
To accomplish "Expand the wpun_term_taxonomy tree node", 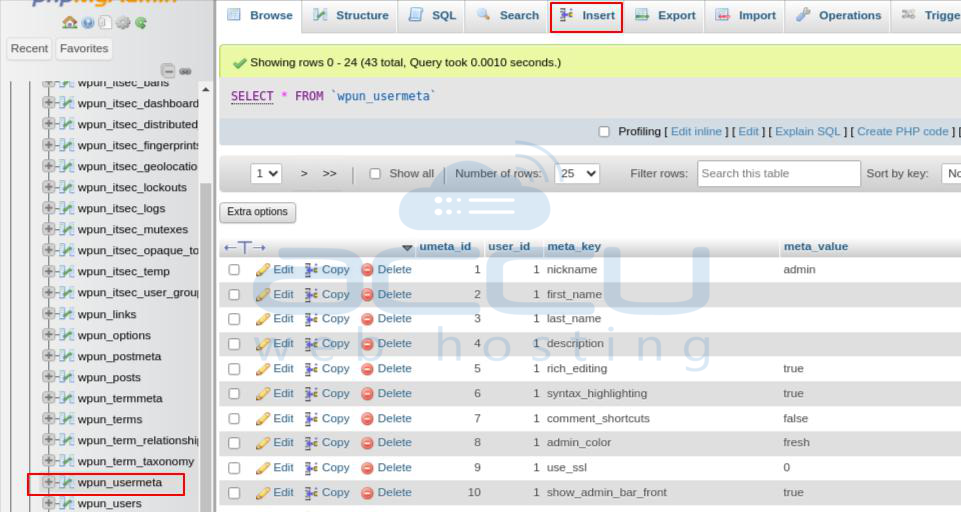I will coord(48,460).
